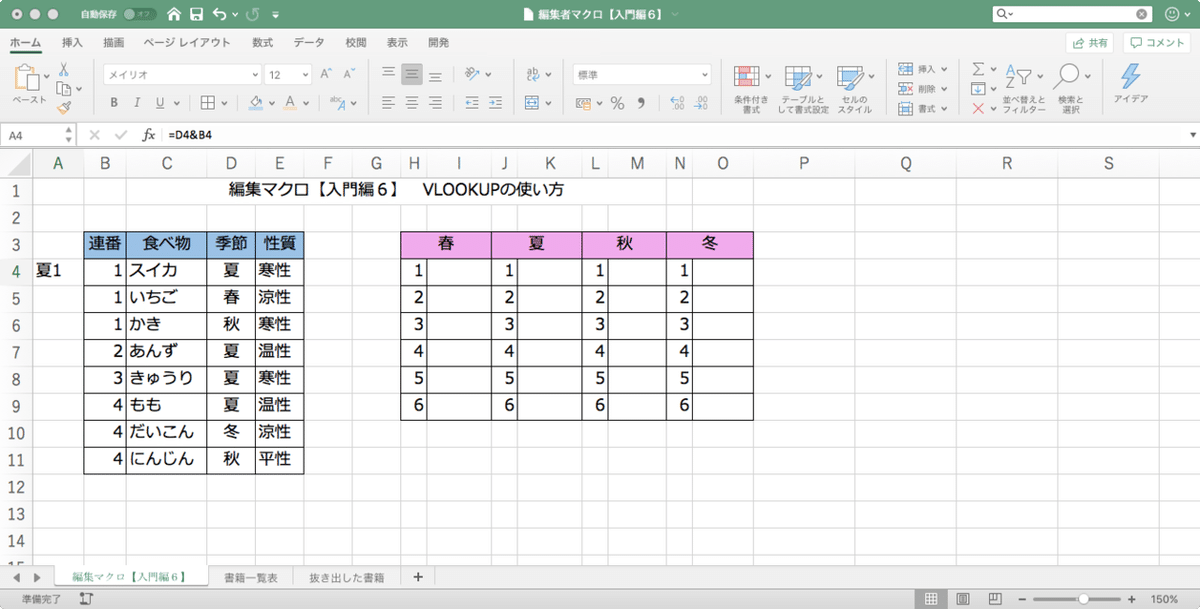
Task: Click the search field in title bar
Action: coord(1071,15)
